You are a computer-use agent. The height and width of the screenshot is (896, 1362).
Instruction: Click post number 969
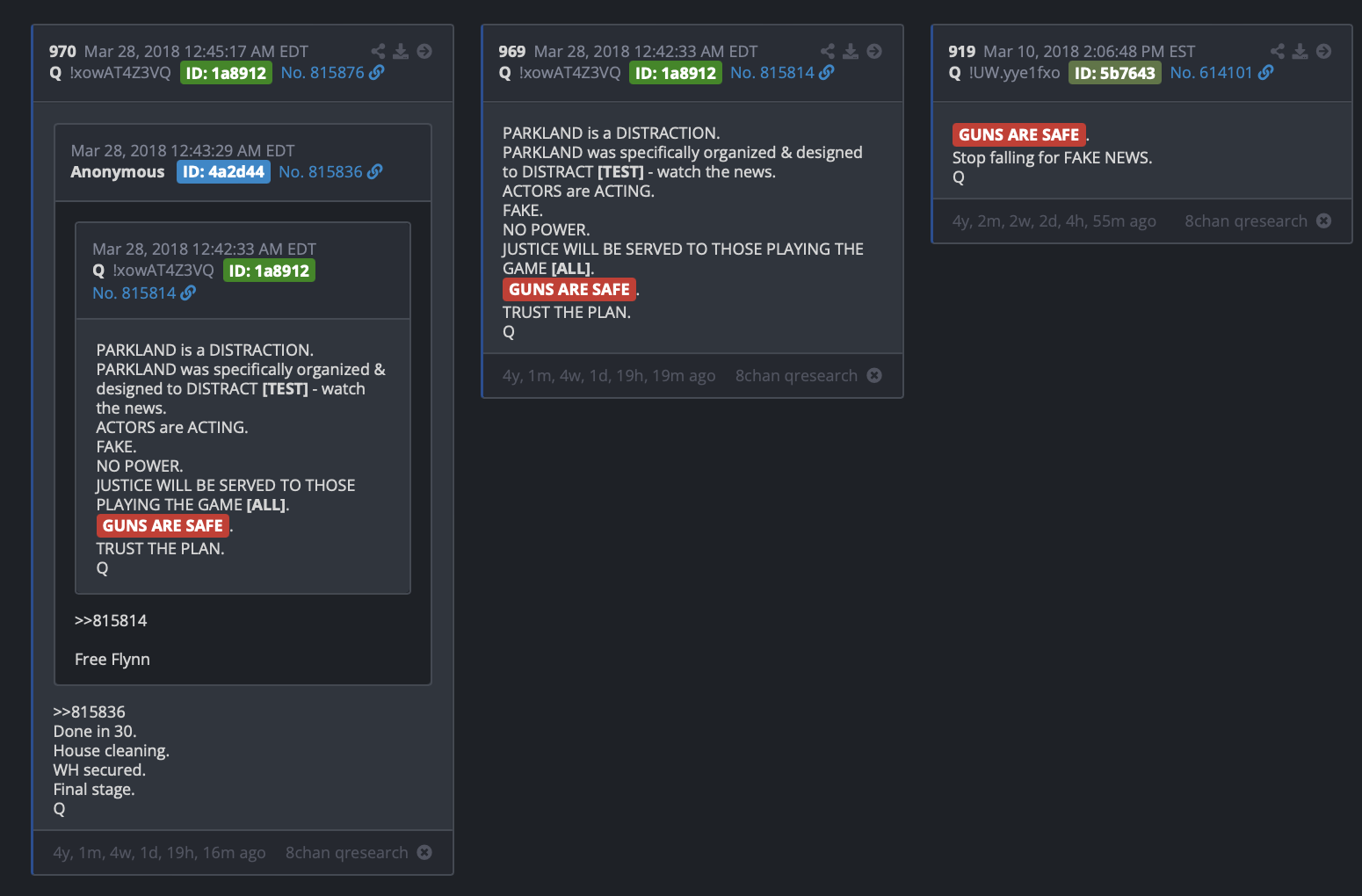(x=512, y=52)
